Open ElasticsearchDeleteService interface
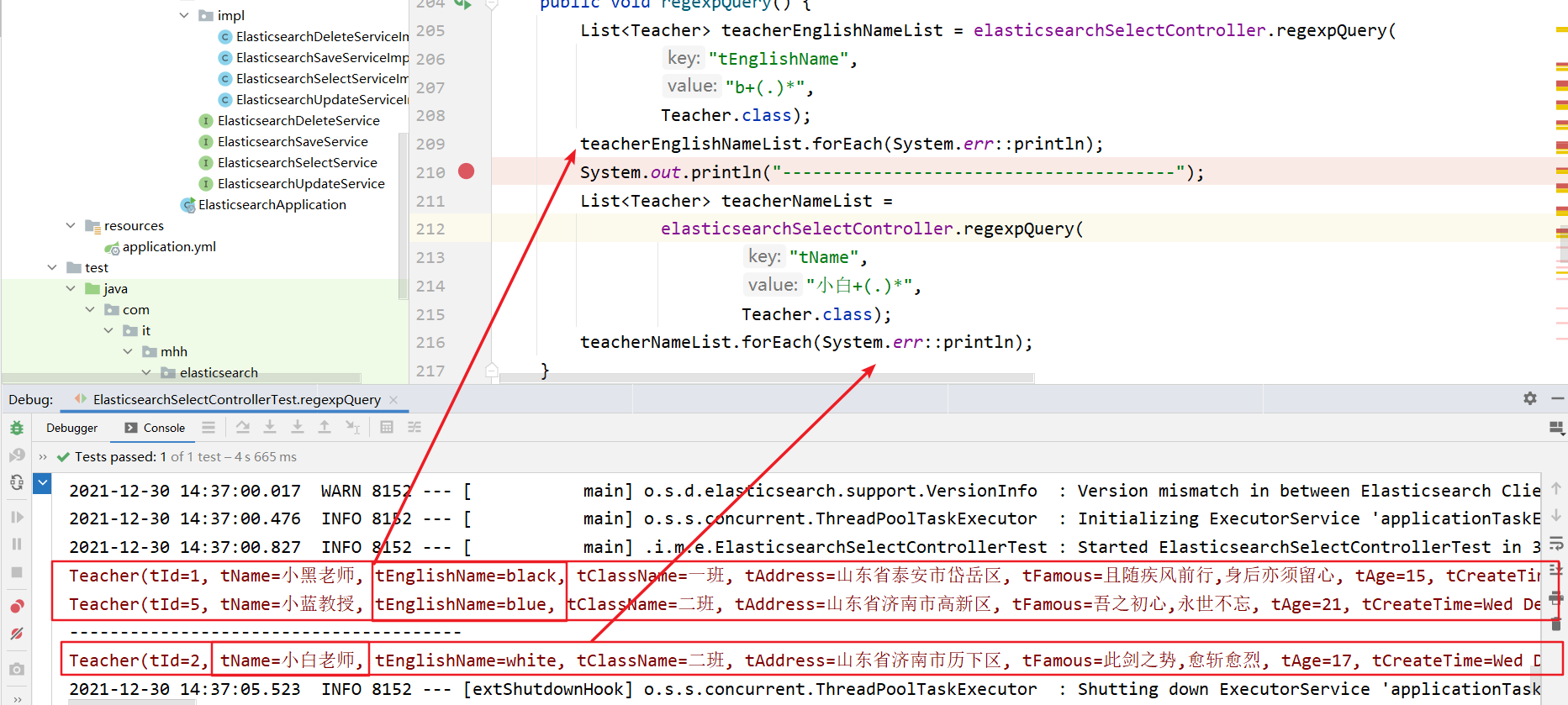1568x705 pixels. pos(289,120)
